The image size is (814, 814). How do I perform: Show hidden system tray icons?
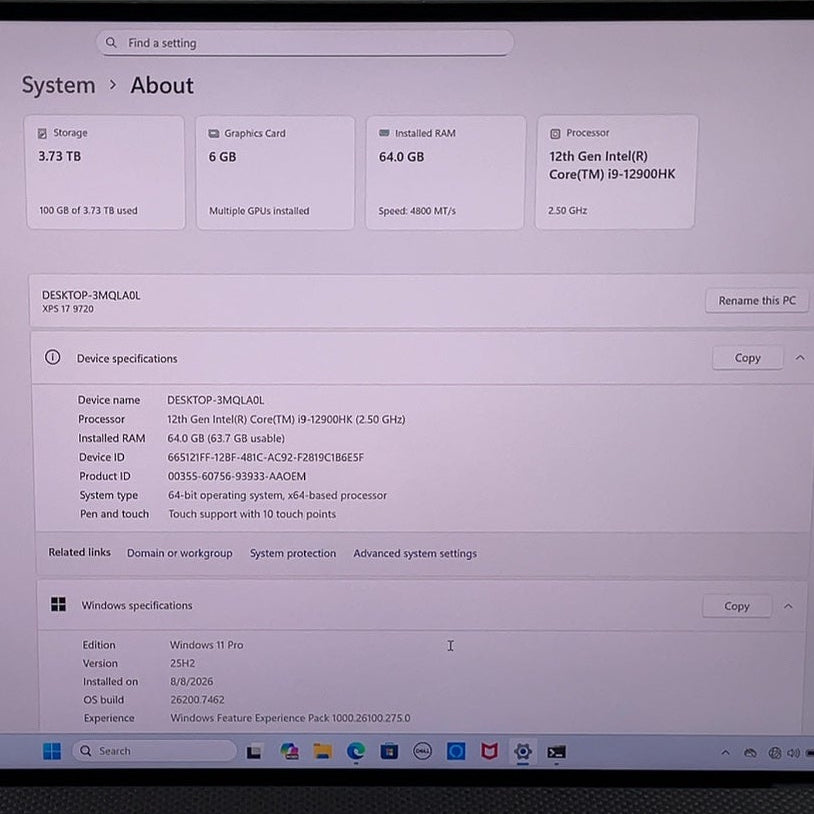[x=725, y=752]
